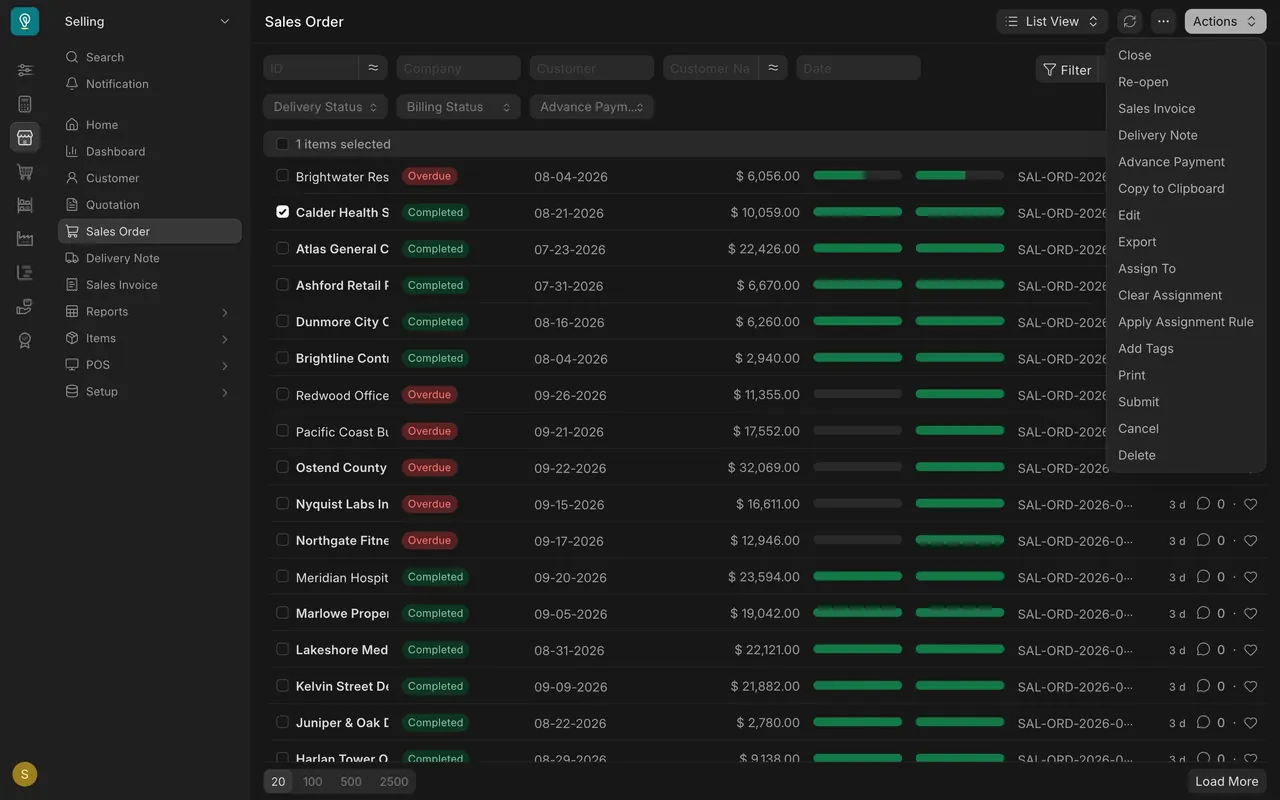The width and height of the screenshot is (1280, 800).
Task: Focus the Date filter input field
Action: click(858, 68)
